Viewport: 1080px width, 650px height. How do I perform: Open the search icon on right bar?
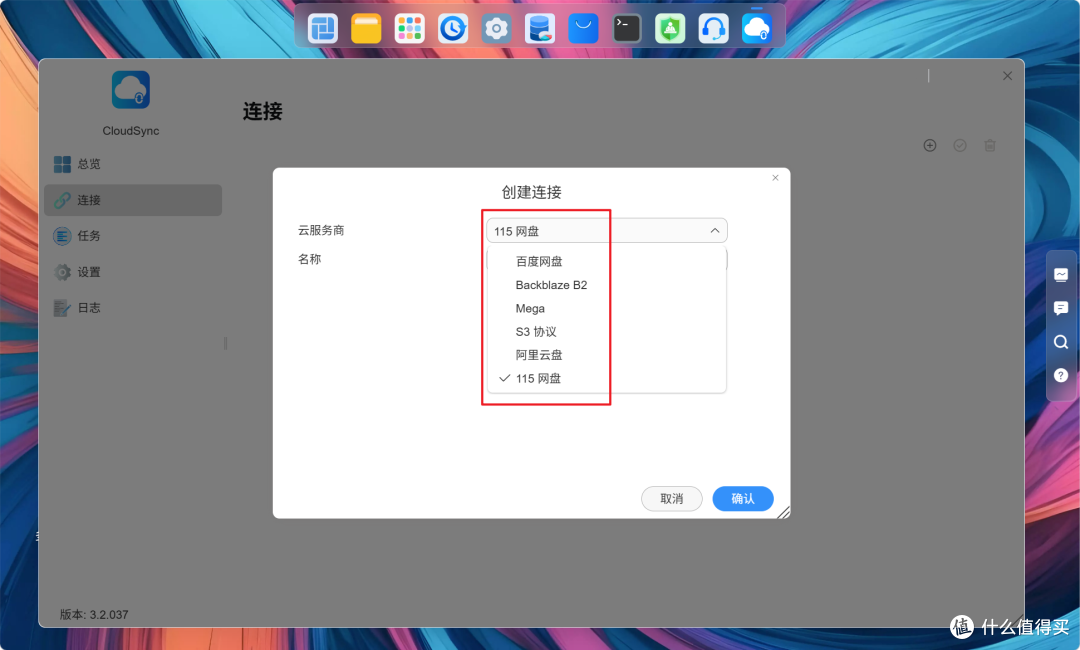coord(1061,342)
